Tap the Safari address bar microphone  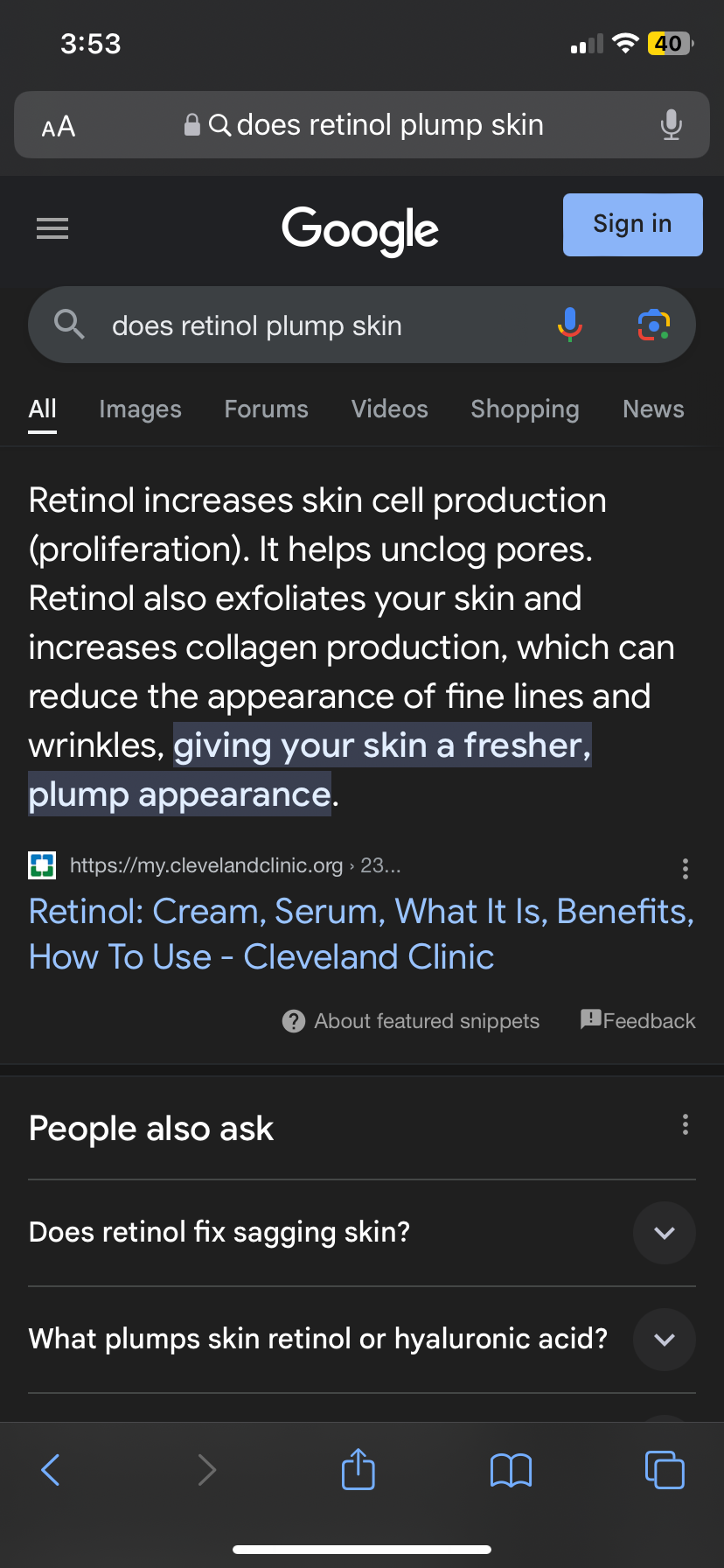(x=671, y=125)
